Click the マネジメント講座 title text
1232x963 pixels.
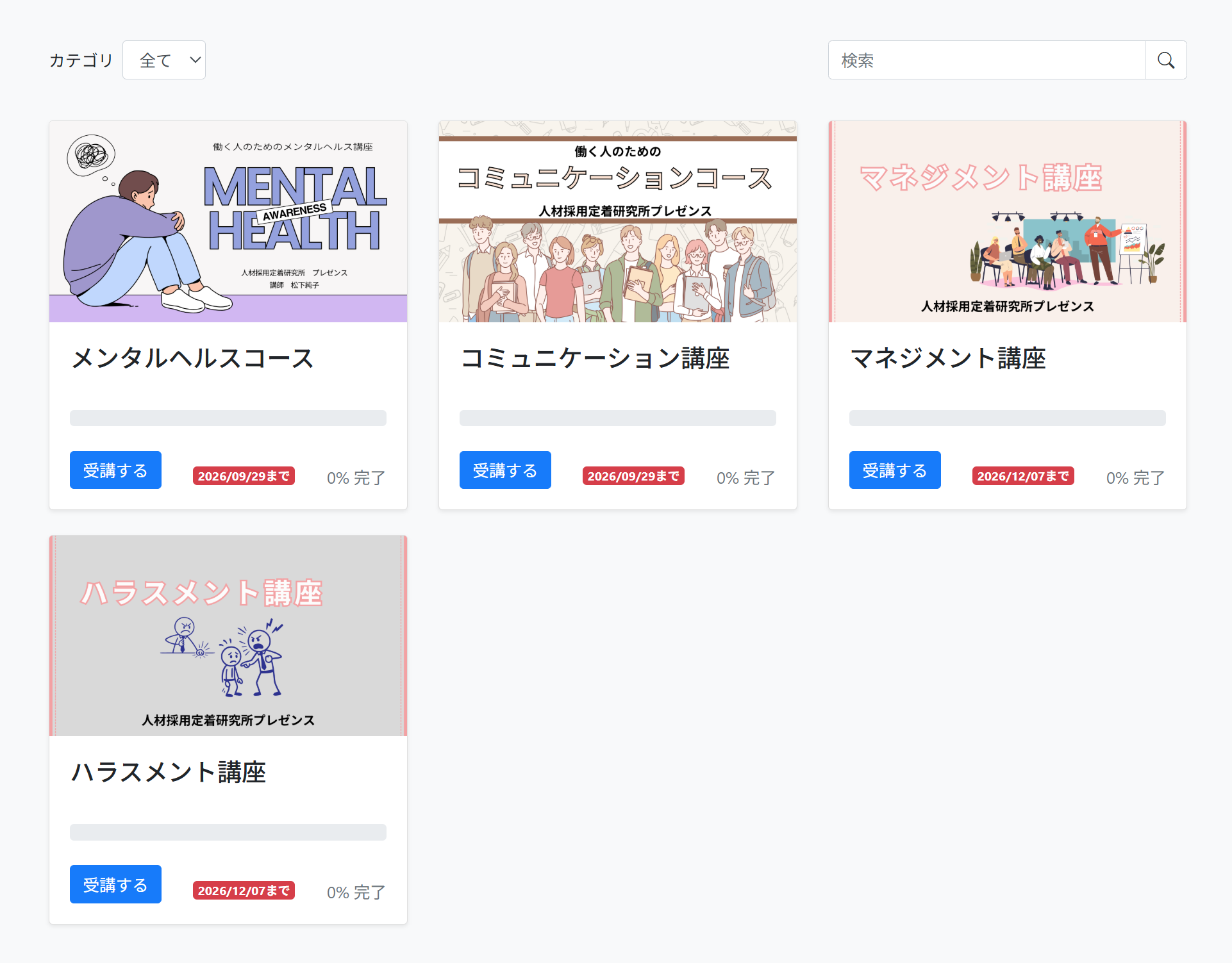pyautogui.click(x=947, y=358)
